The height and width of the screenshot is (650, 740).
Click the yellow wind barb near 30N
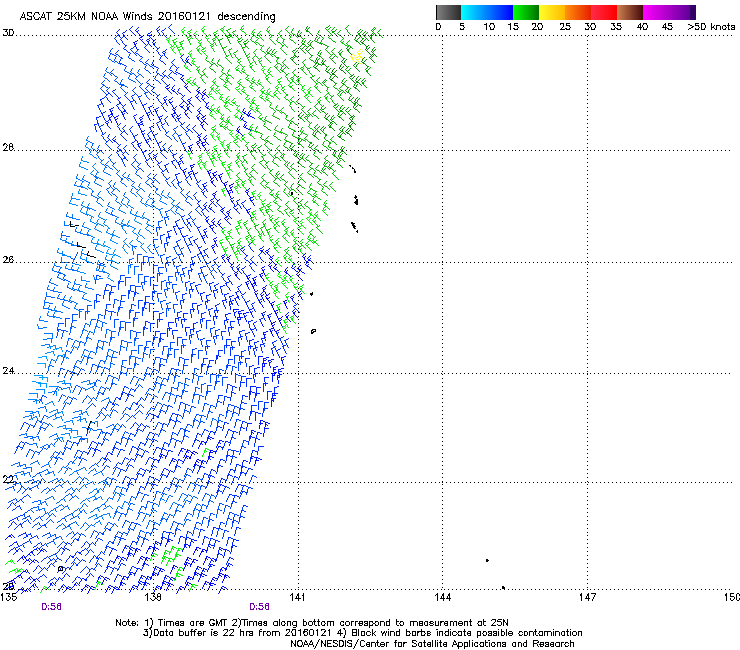357,57
